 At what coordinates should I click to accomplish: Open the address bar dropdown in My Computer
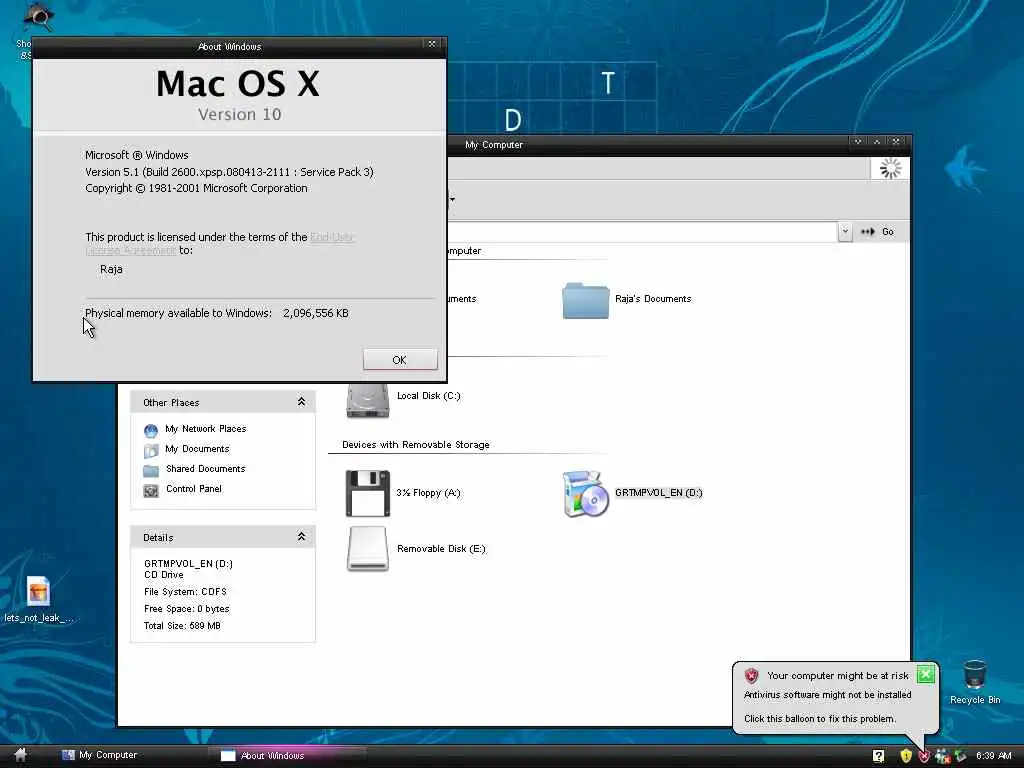click(x=844, y=232)
